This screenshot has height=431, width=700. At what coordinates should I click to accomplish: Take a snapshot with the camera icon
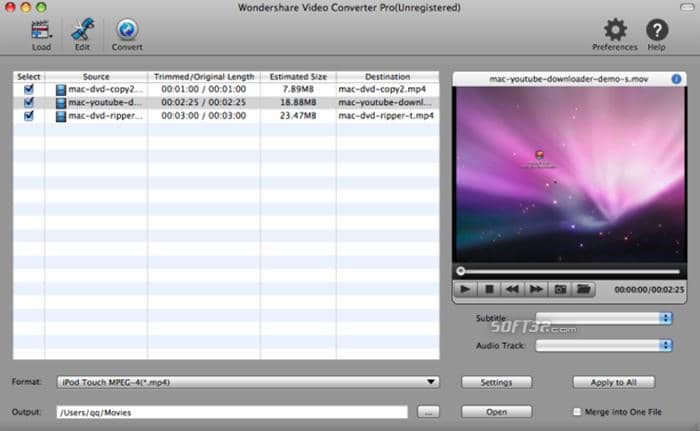pos(561,289)
